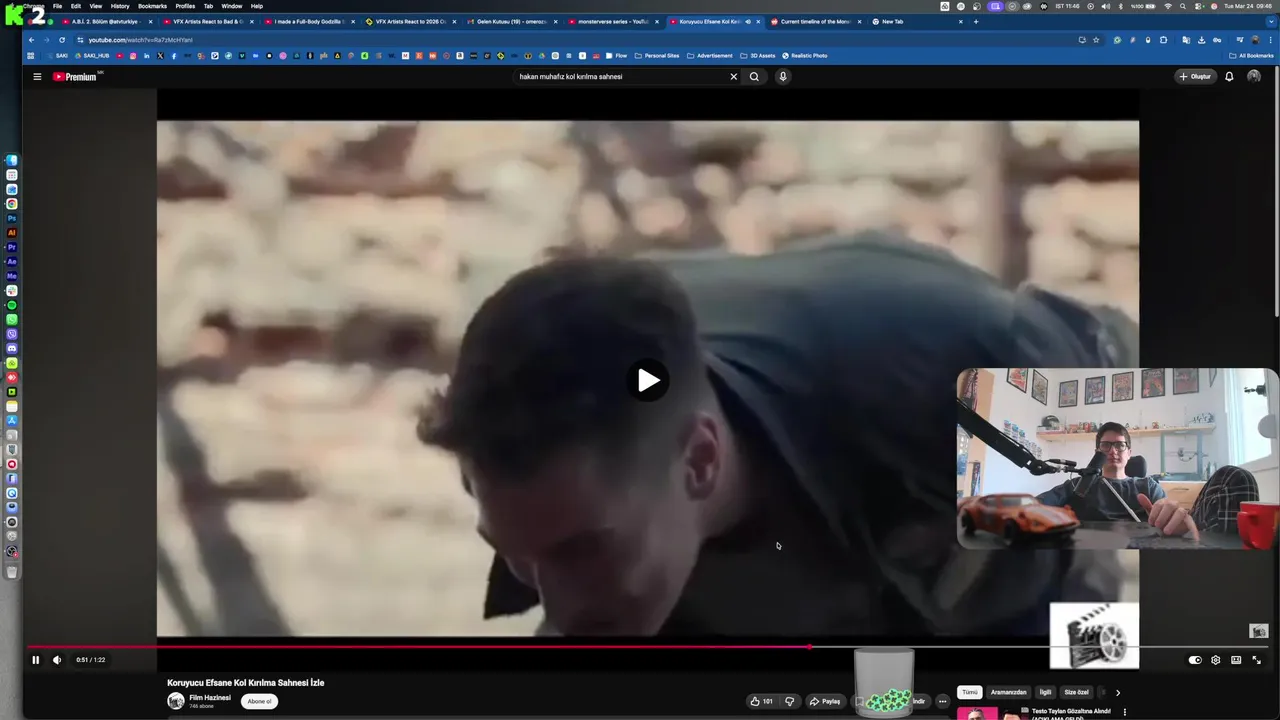Bookmark this page with star icon
The height and width of the screenshot is (720, 1280).
coord(1096,40)
